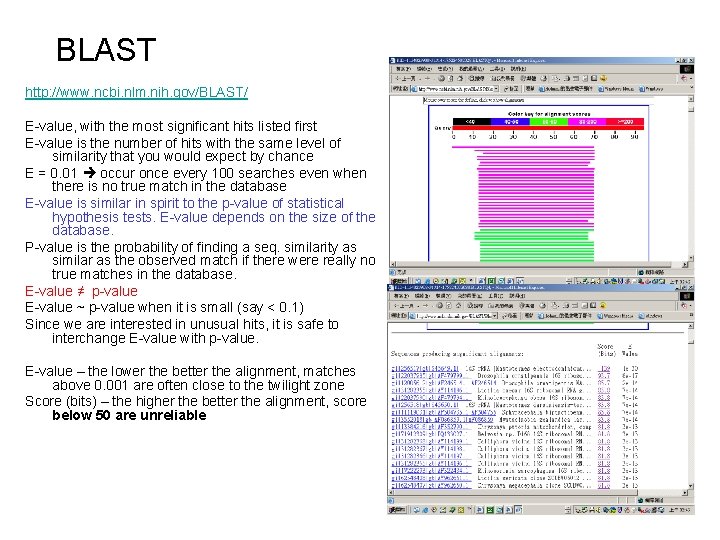Open File menu in lower browser window

(401, 296)
